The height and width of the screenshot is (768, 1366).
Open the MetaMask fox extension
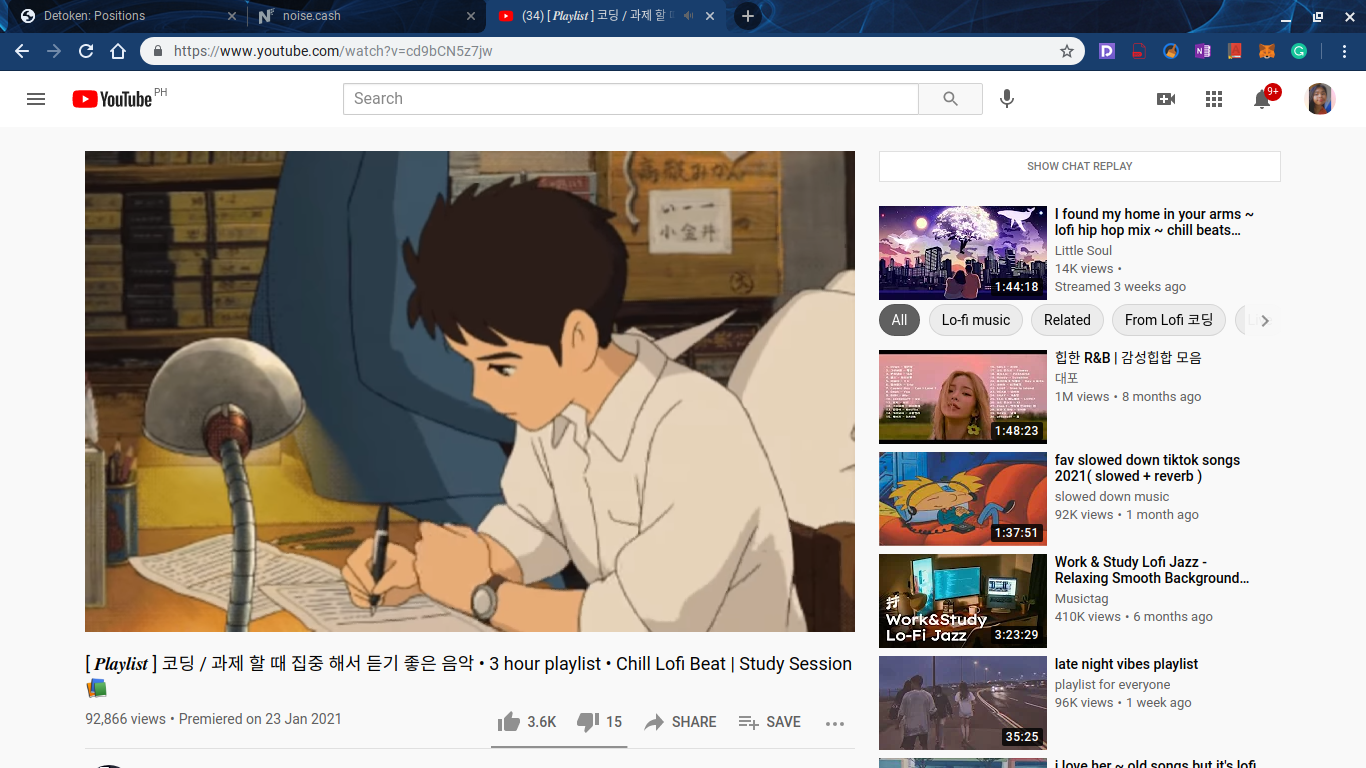point(1267,51)
